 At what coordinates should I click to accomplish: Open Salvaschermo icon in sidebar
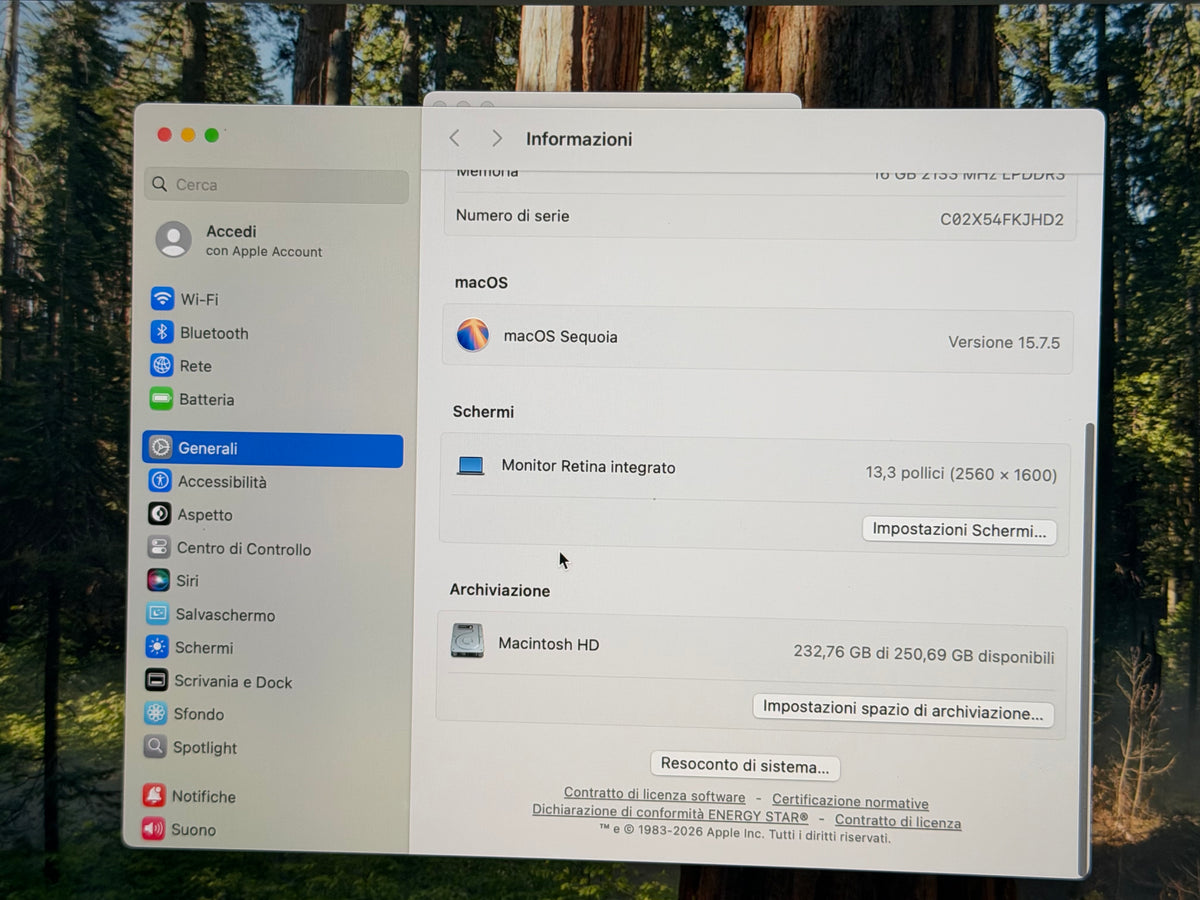tap(157, 614)
